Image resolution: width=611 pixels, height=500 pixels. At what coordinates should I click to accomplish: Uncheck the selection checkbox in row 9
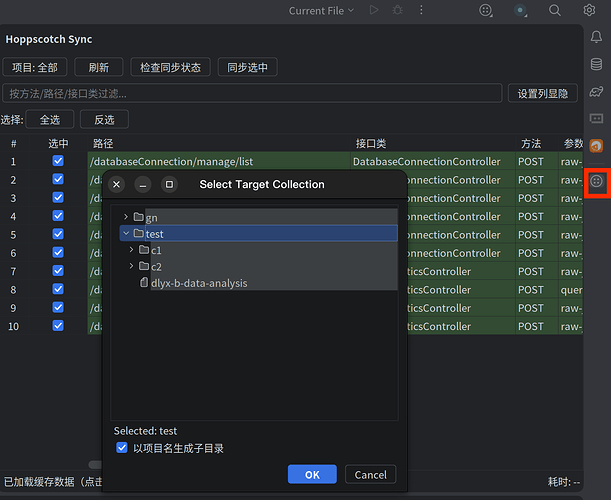pos(58,307)
